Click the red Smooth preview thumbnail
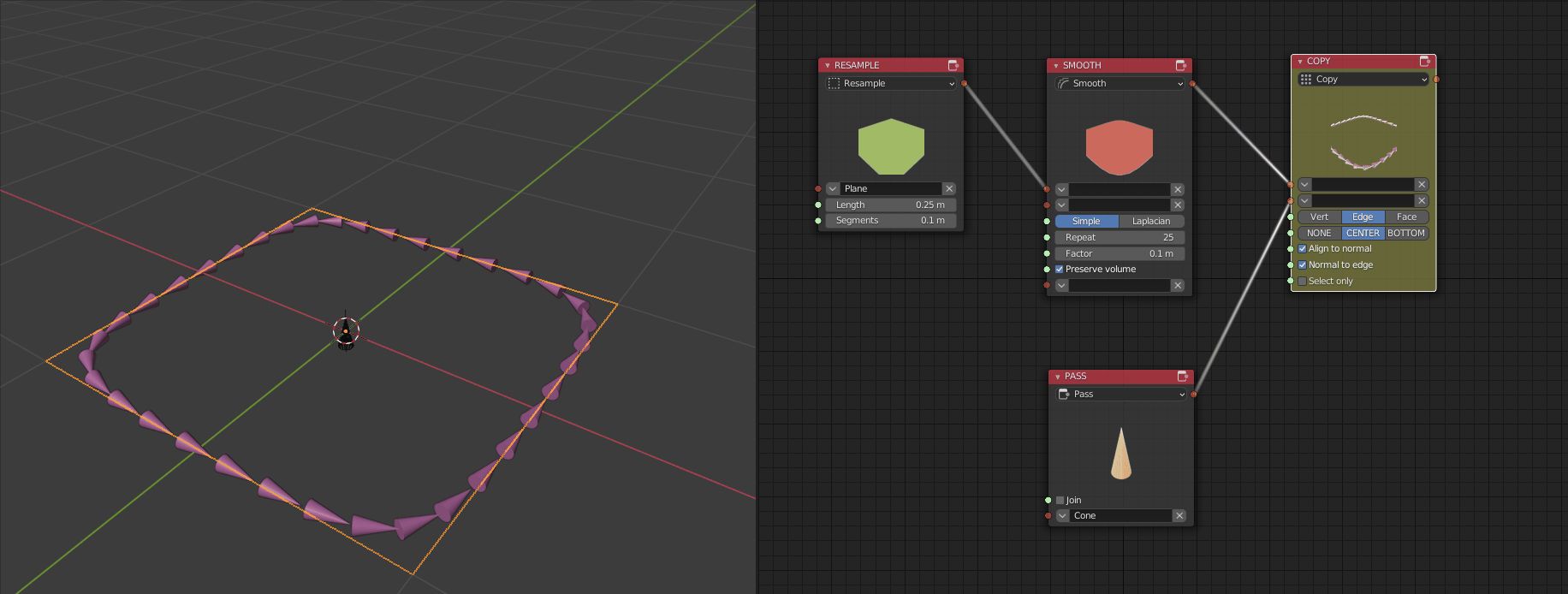Image resolution: width=1568 pixels, height=594 pixels. [x=1120, y=147]
